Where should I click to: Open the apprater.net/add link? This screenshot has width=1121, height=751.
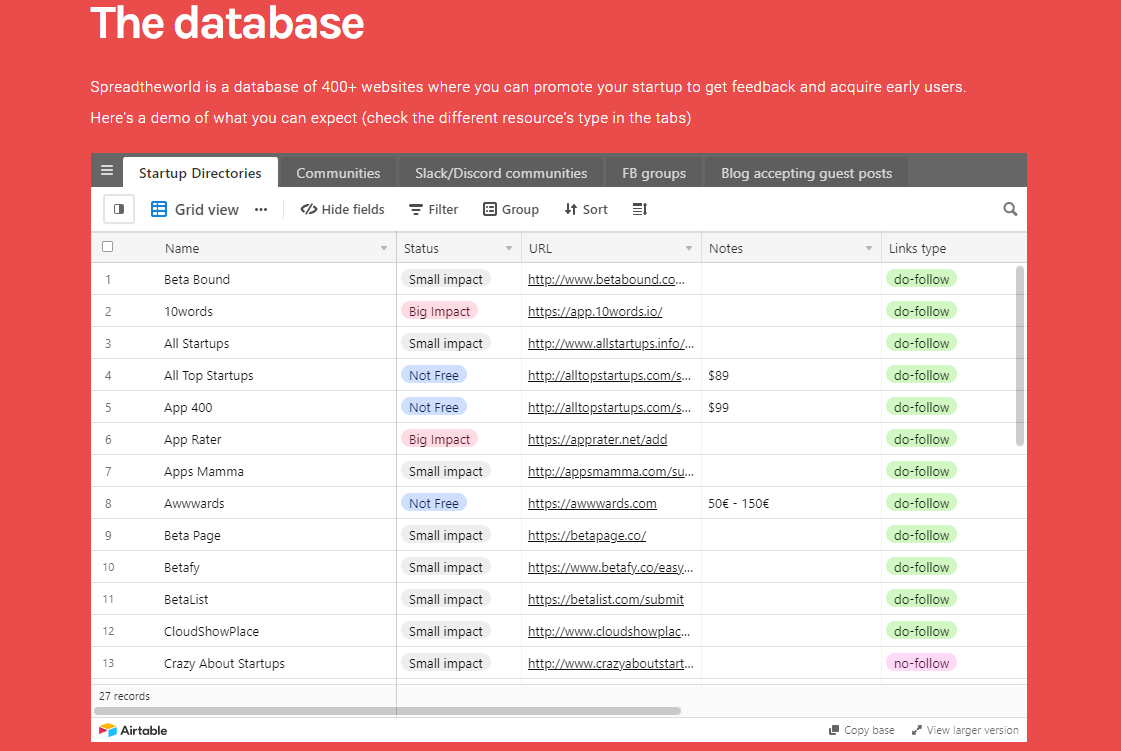point(597,440)
